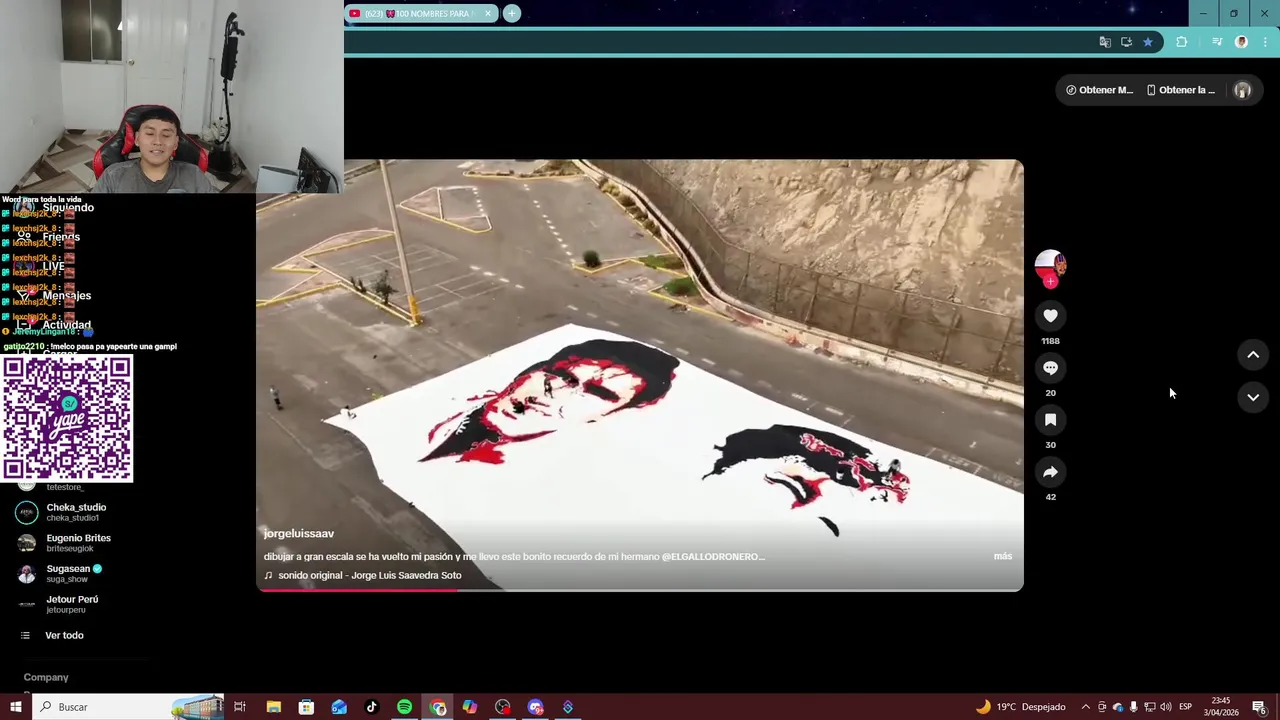Image resolution: width=1280 pixels, height=720 pixels.
Task: Click Obtener la app button
Action: point(1181,90)
